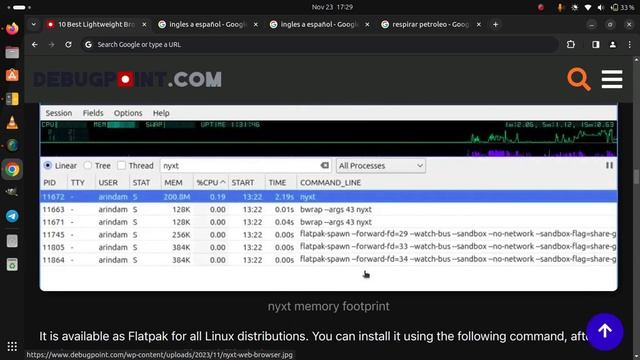Show applications grid in dock
This screenshot has width=640, height=360.
(12, 346)
